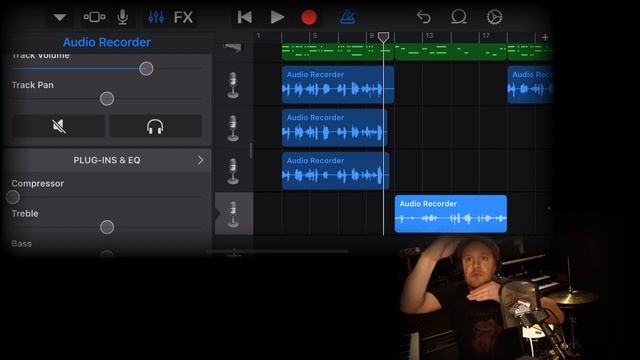
Task: Select the highlighted fourth track microphone
Action: pyautogui.click(x=233, y=213)
